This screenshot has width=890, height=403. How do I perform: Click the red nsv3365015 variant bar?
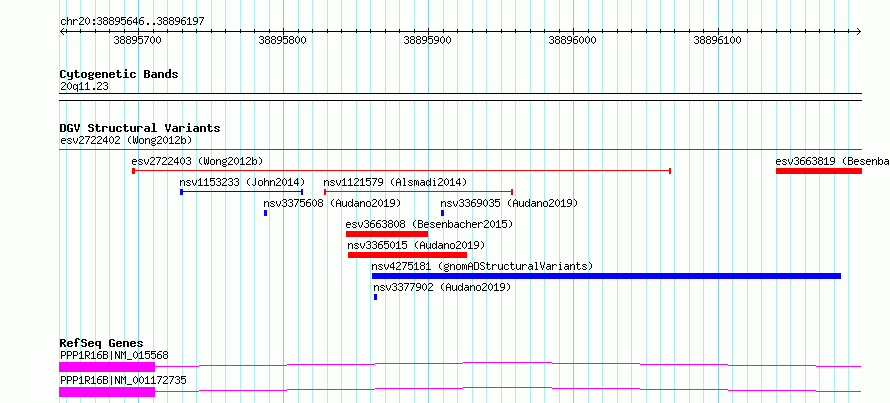407,255
